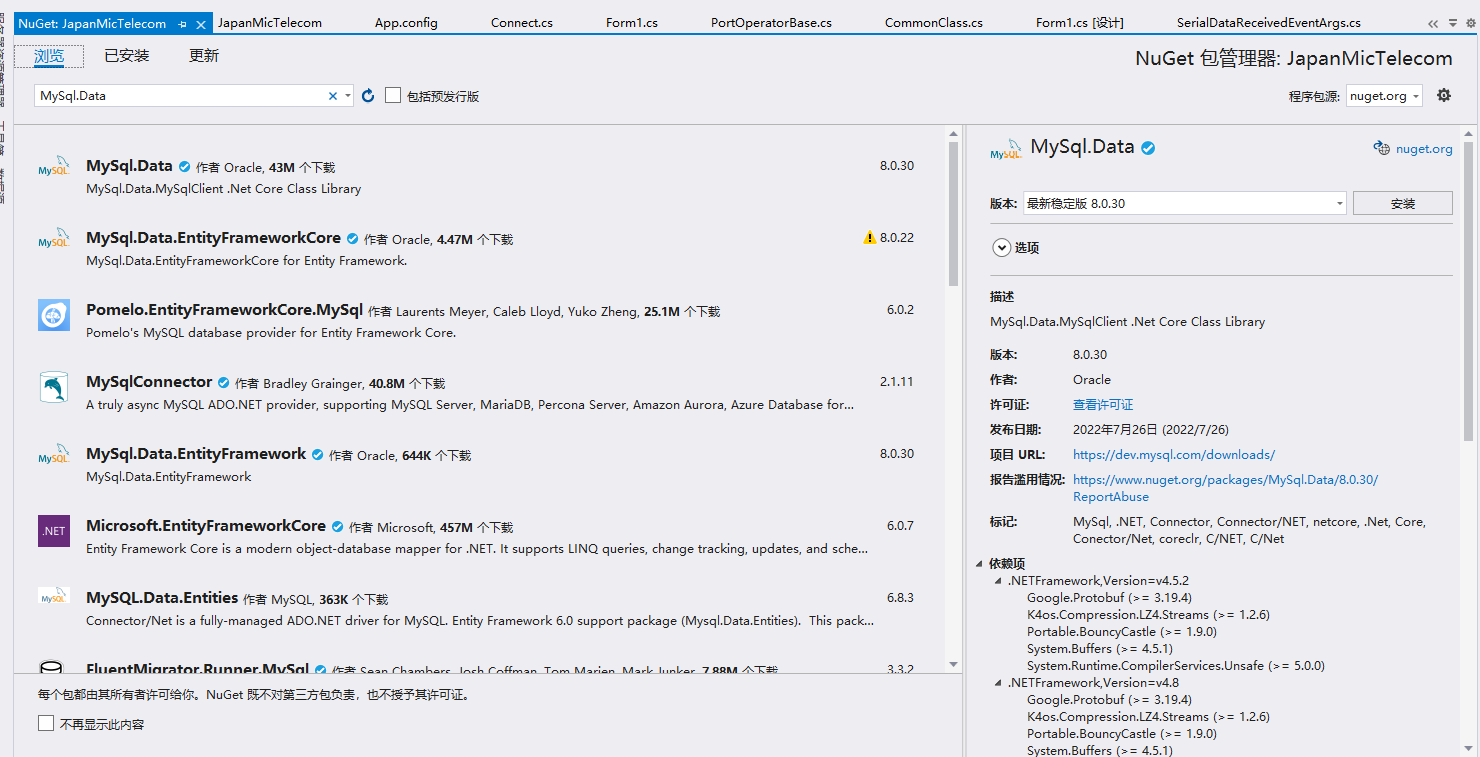Switch to the 已安装 tab
Image resolution: width=1480 pixels, height=757 pixels.
pyautogui.click(x=127, y=56)
